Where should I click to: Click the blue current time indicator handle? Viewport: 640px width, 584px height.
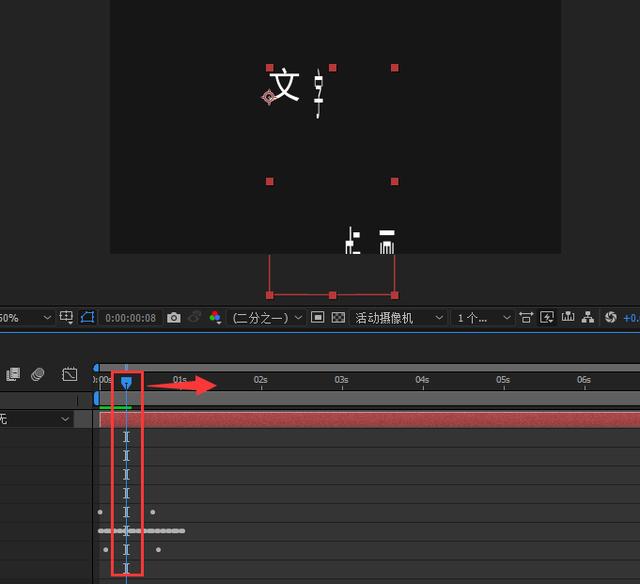coord(127,382)
